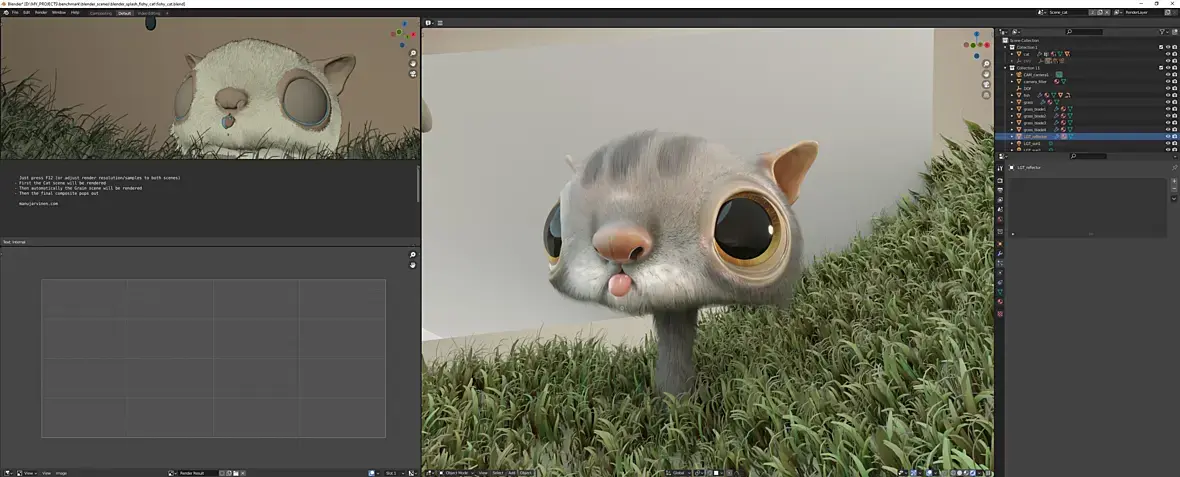
Task: Click the outliner search field
Action: [x=1084, y=32]
